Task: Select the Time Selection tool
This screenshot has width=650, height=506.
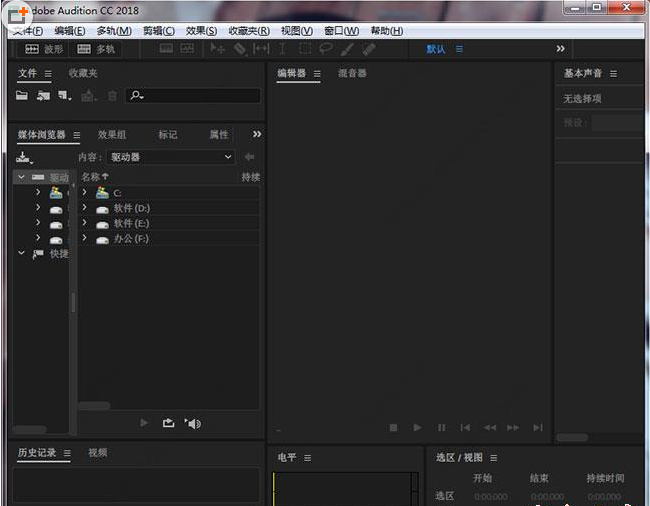Action: pyautogui.click(x=282, y=48)
